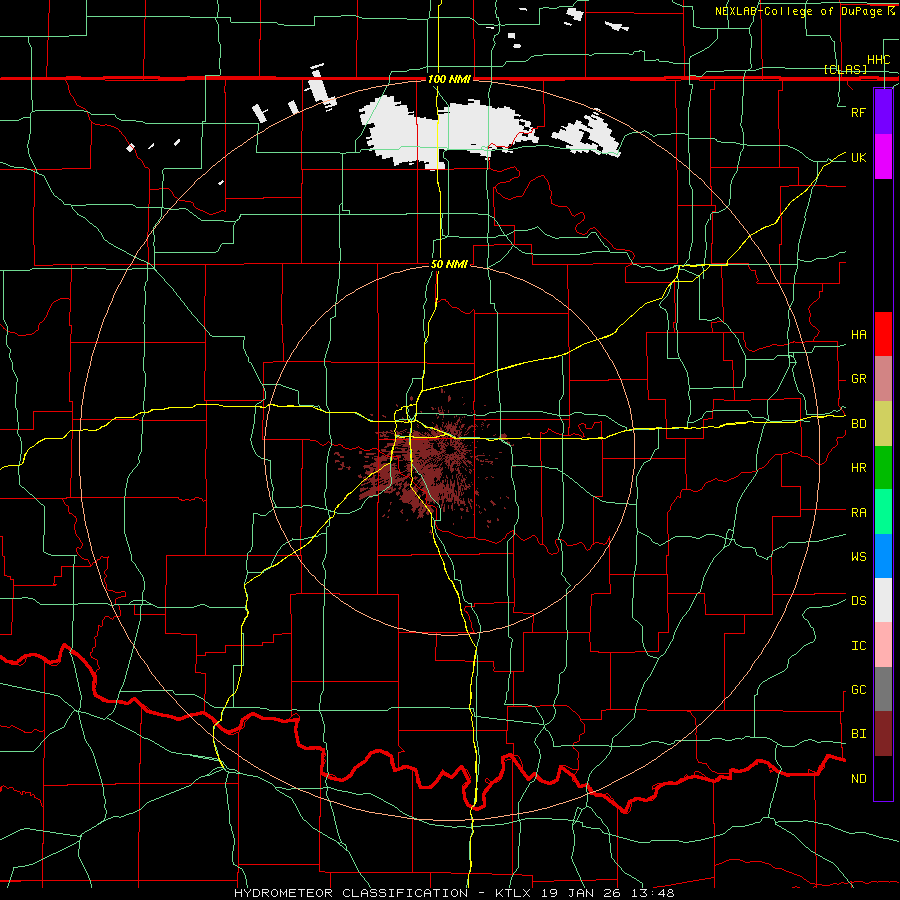The image size is (900, 900).
Task: Click the RA legend label
Action: (858, 513)
